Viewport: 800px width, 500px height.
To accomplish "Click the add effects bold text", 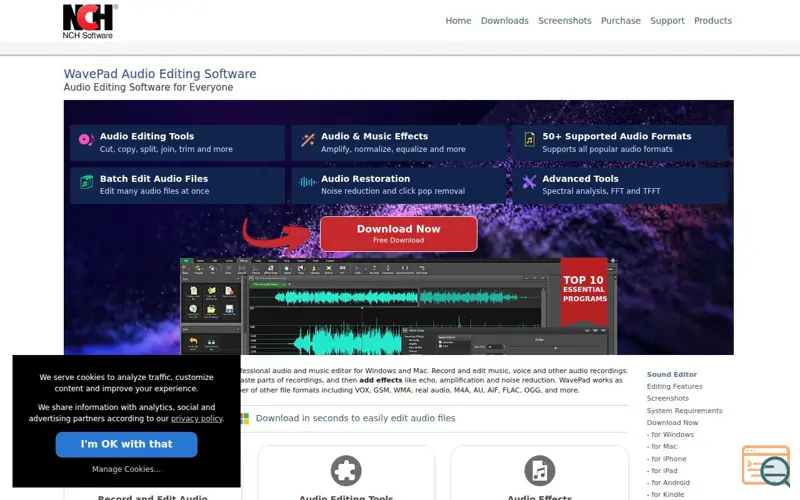I will (381, 380).
